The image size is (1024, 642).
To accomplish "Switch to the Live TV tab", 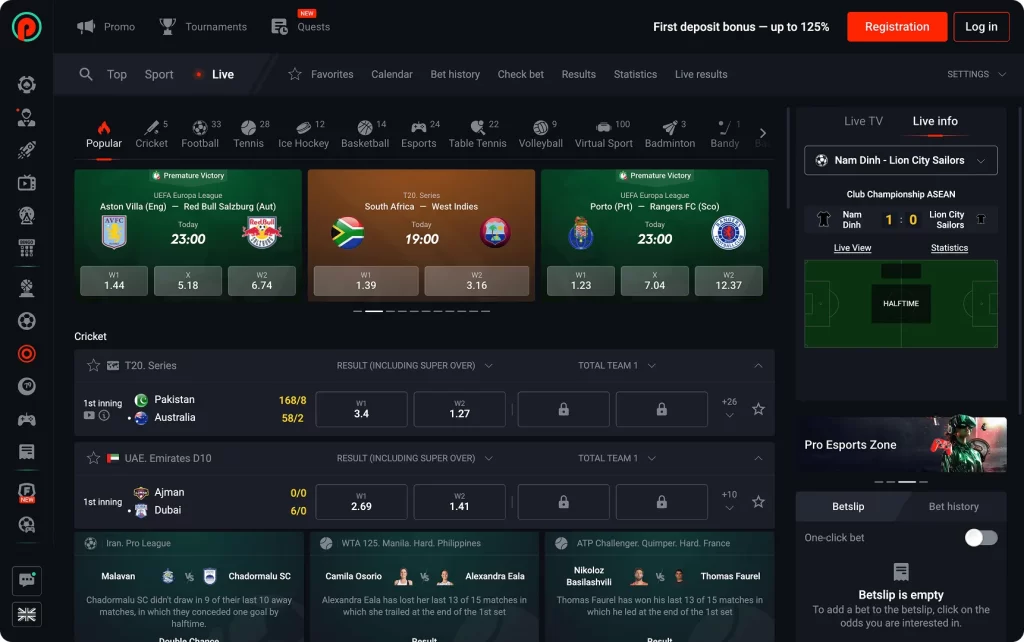I will [863, 121].
